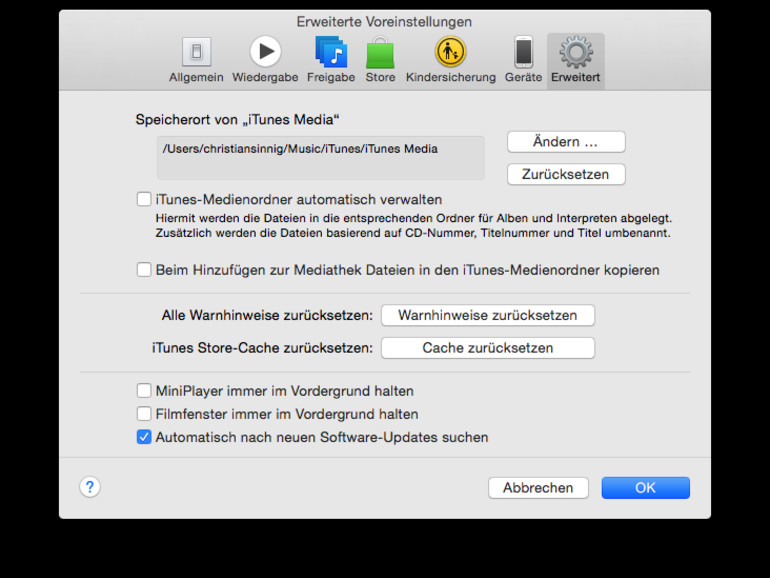Click the Speicherort von „iTunes Media“ heading
This screenshot has height=578, width=770.
[238, 120]
